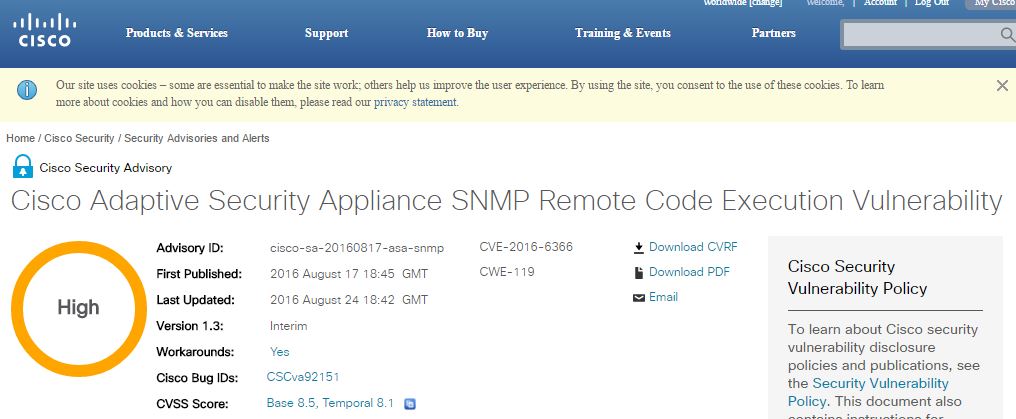
Task: Click the CVSS score calculator icon
Action: [409, 404]
